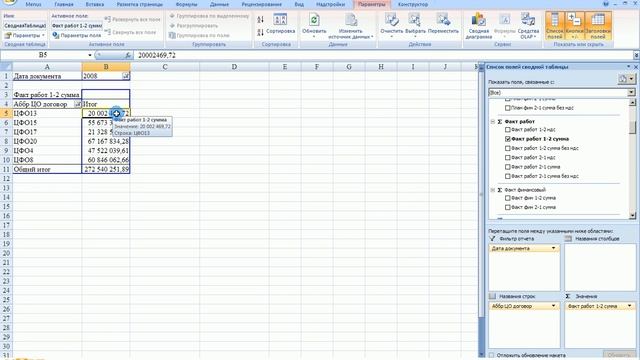Open the Показать поля (Все) dropdown
Image resolution: width=640 pixels, height=360 pixels.
click(x=631, y=93)
